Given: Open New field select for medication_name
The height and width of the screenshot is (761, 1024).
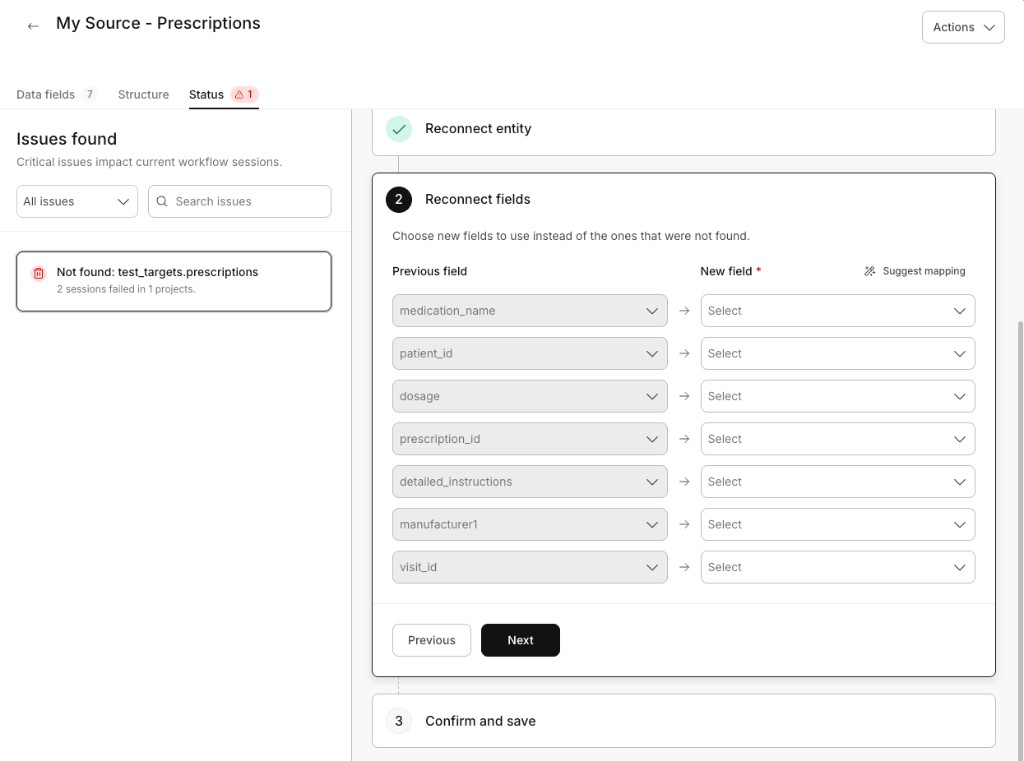Looking at the screenshot, I should (837, 311).
